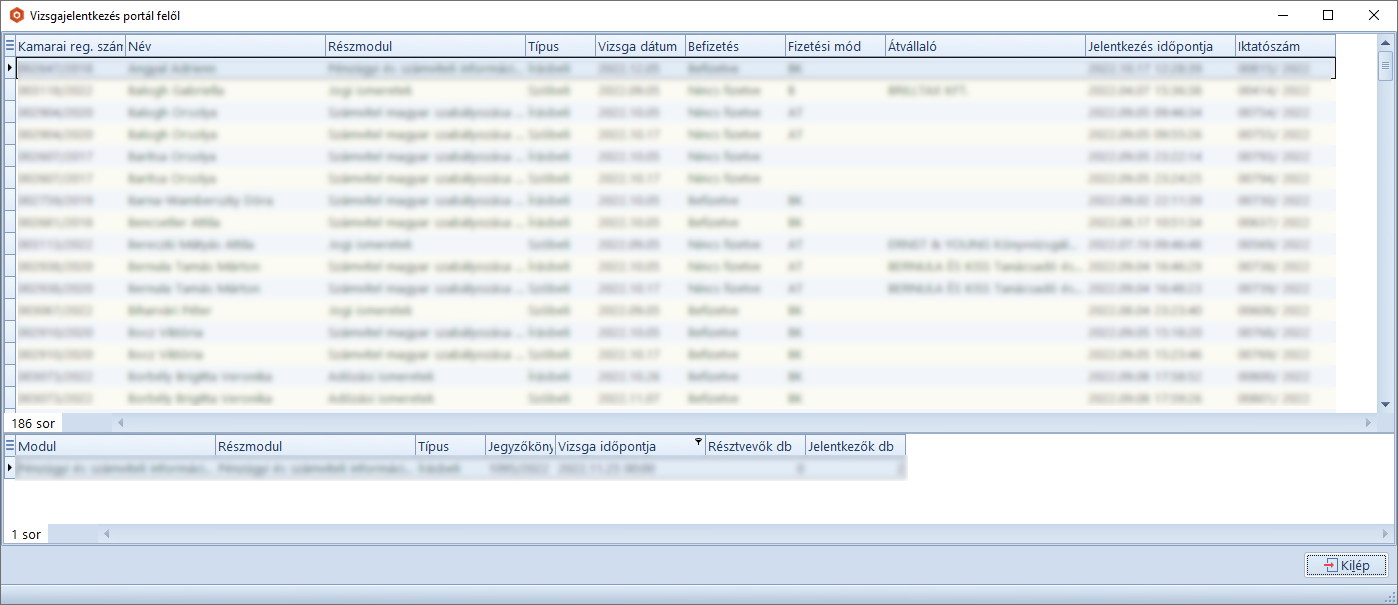Sort by Név column header

click(x=225, y=46)
